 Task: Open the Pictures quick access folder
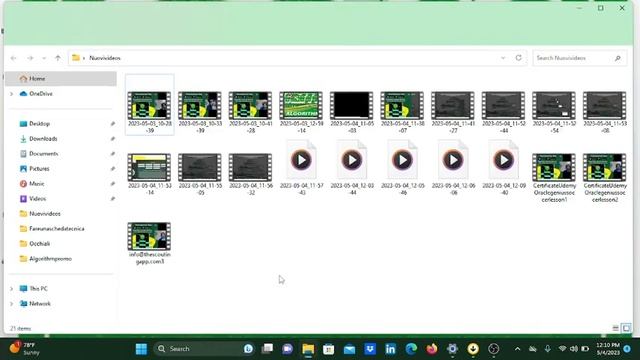(x=39, y=169)
